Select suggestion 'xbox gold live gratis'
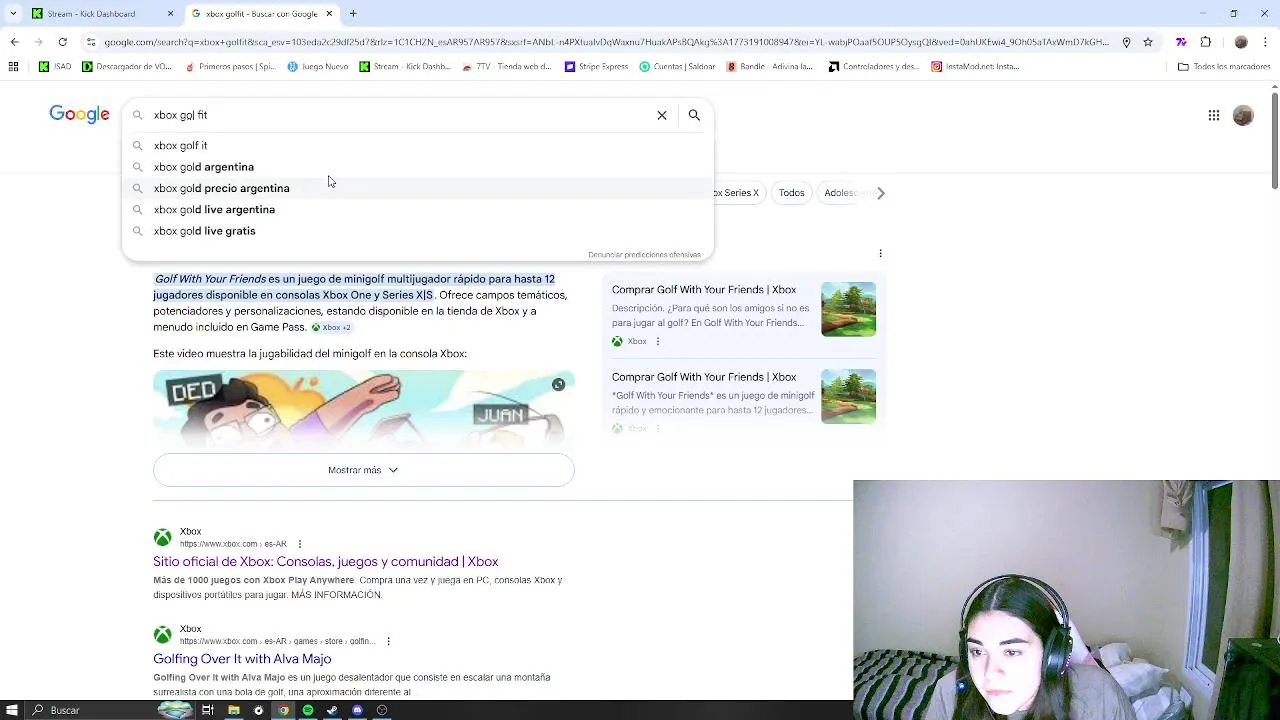 point(418,231)
